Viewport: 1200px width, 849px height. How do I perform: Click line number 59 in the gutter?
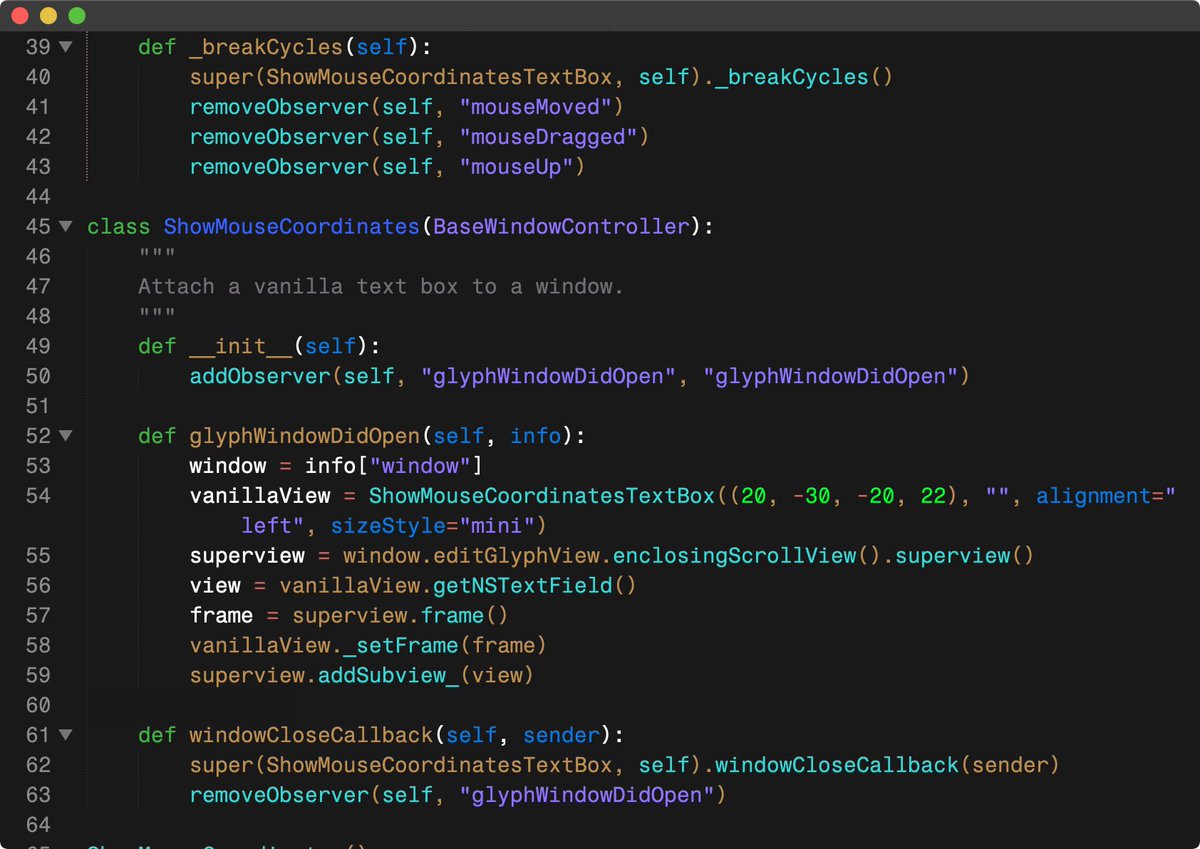(x=38, y=676)
